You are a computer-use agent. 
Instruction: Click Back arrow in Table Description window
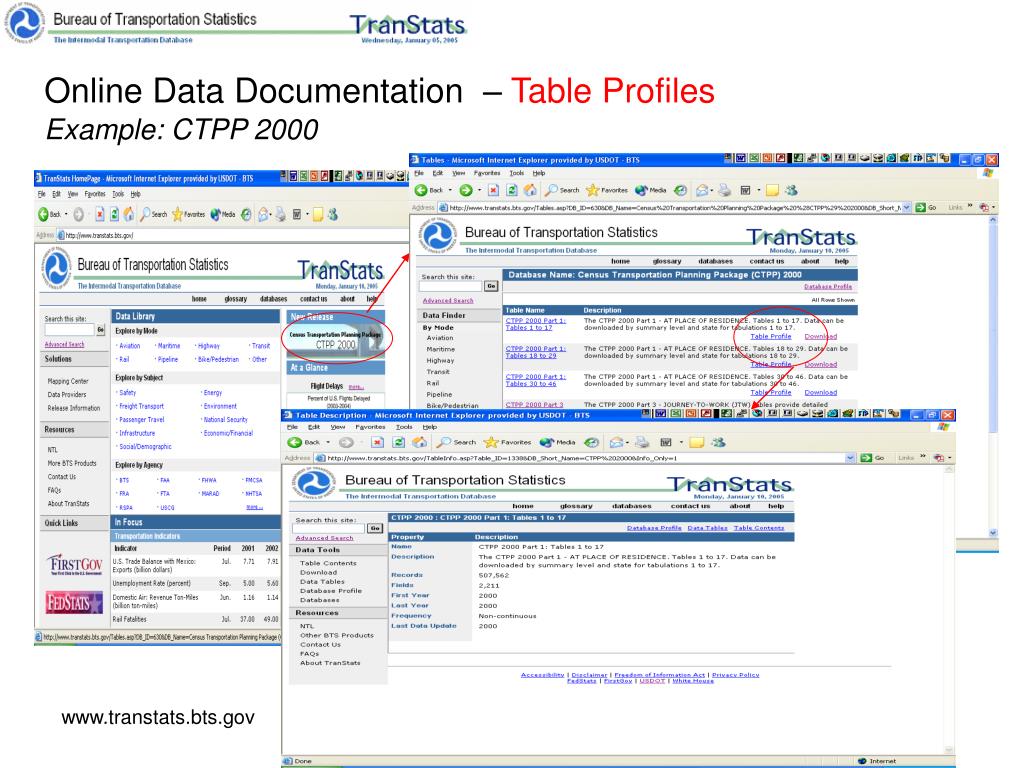pyautogui.click(x=295, y=442)
